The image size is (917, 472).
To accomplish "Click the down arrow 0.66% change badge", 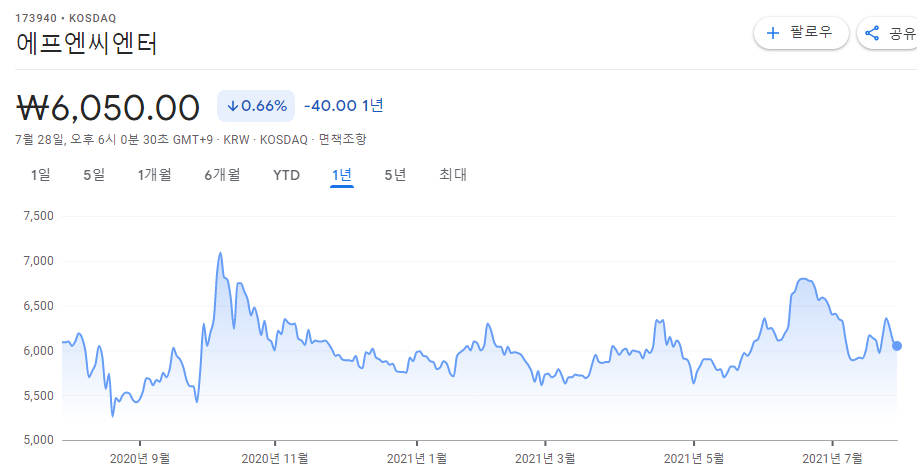I will [256, 106].
